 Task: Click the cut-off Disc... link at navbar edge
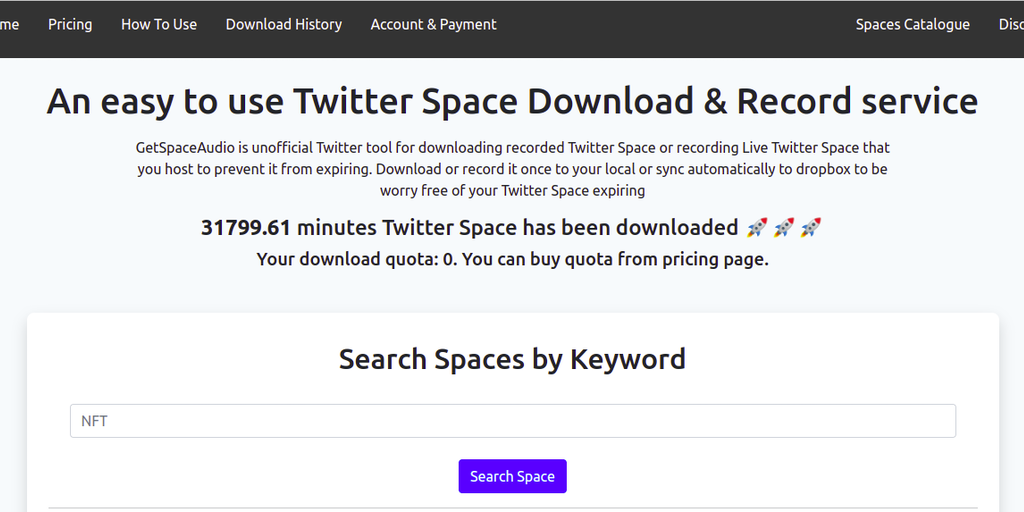[x=1010, y=24]
